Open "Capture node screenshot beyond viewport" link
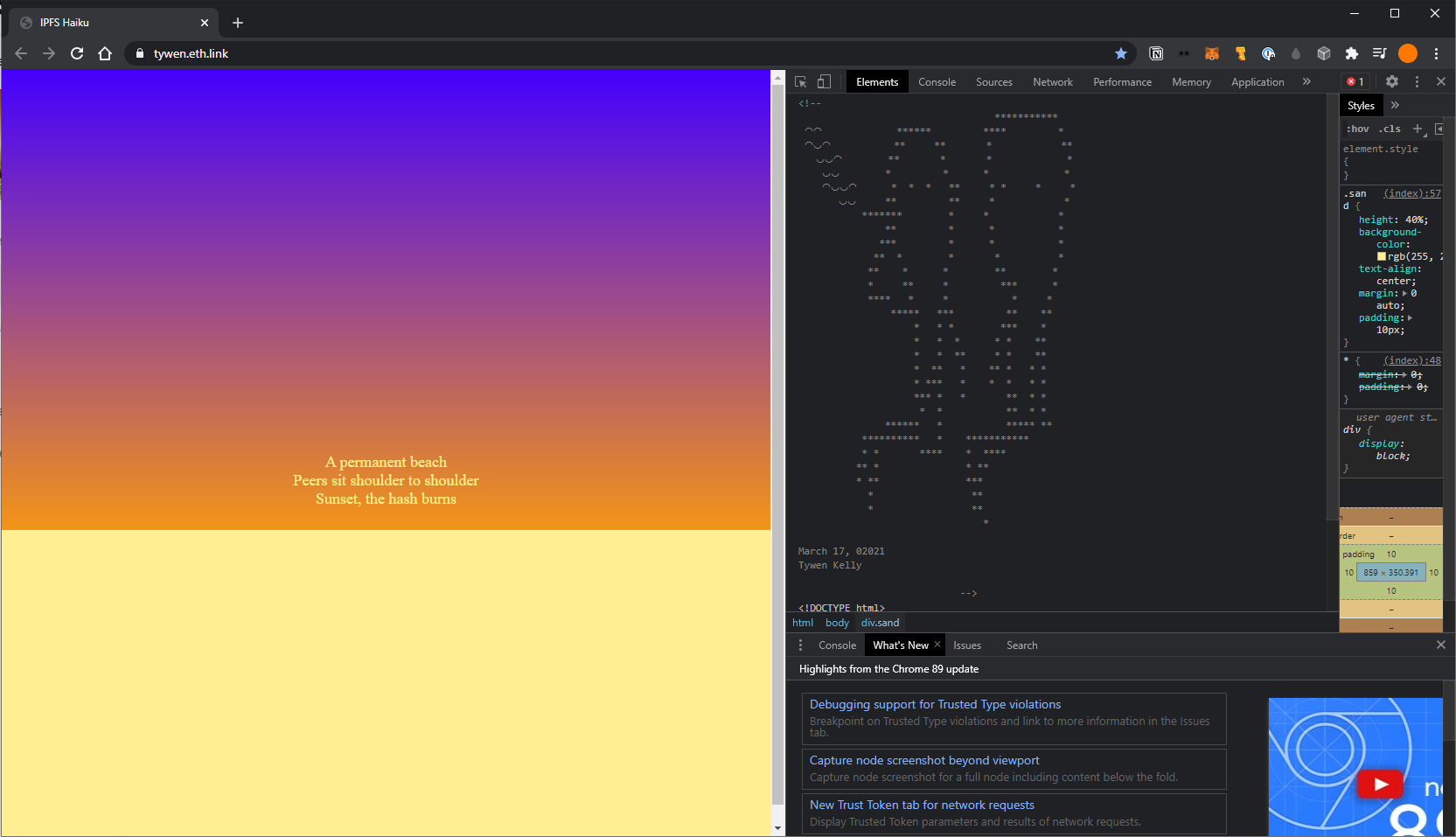The image size is (1456, 837). pos(923,761)
